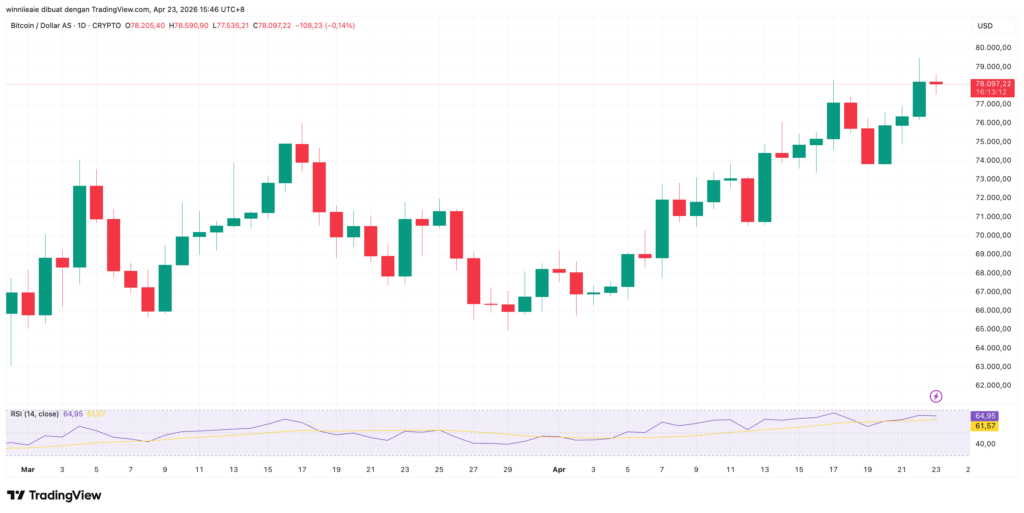Click the open value O78.205,40
Screen dimensions: 1024x513
[x=146, y=25]
